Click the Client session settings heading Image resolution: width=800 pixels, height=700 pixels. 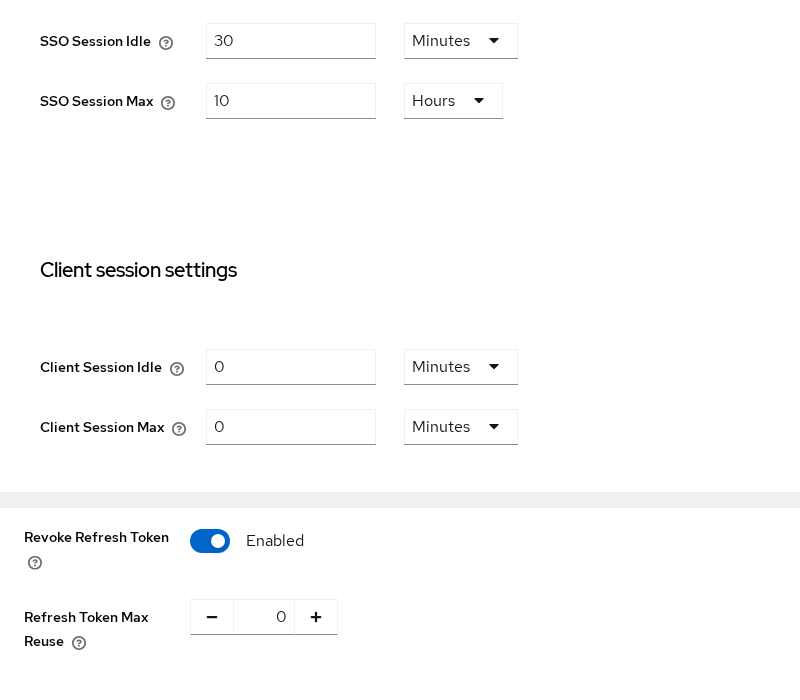138,270
